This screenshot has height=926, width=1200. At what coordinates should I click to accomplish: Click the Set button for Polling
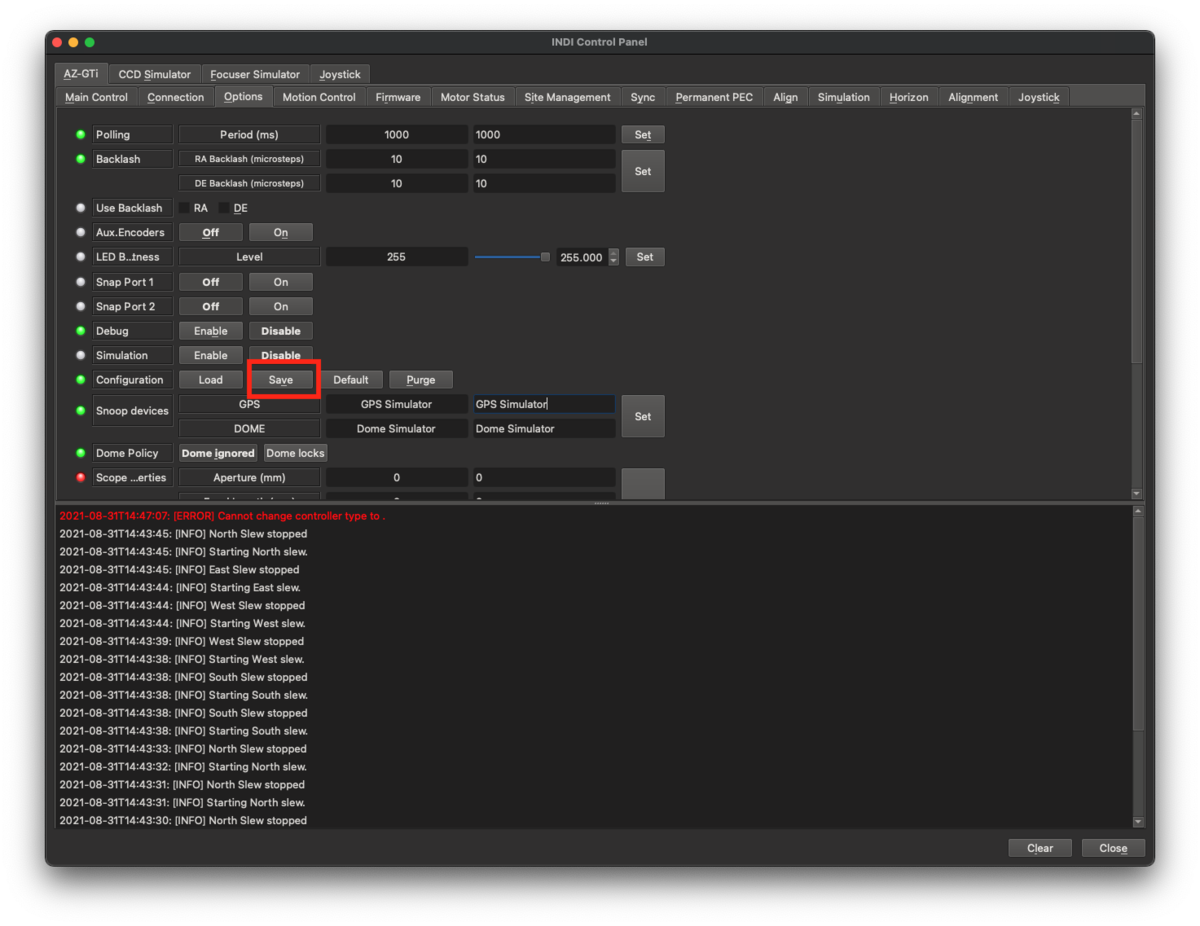(x=643, y=135)
